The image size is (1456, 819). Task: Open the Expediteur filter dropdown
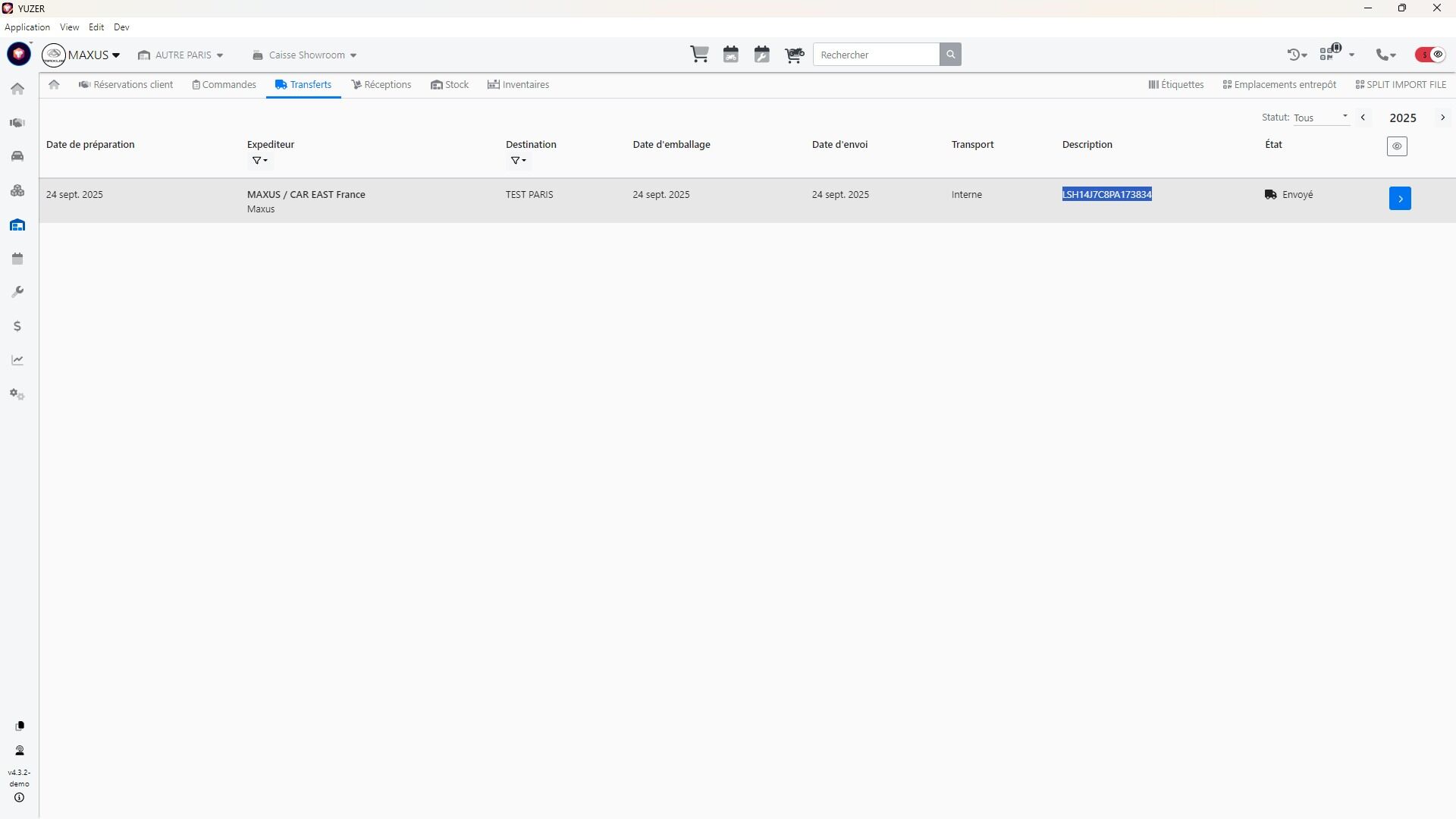[x=259, y=161]
